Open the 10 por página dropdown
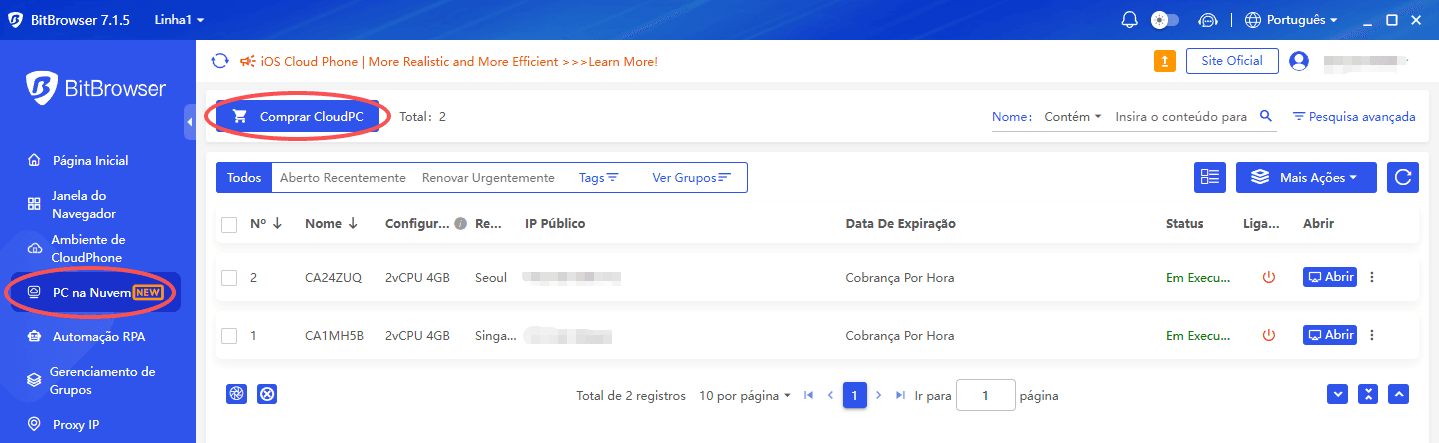1439x443 pixels. pos(745,395)
